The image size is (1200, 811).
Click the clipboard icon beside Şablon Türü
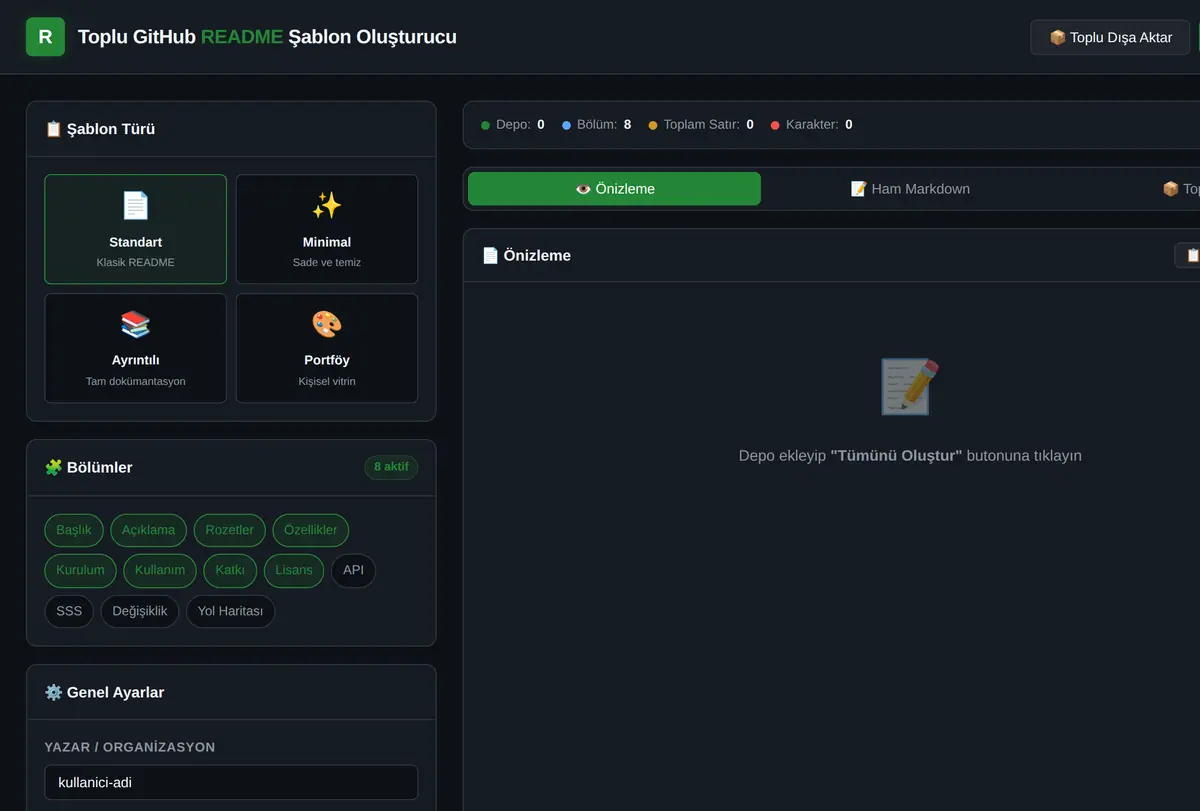click(54, 129)
